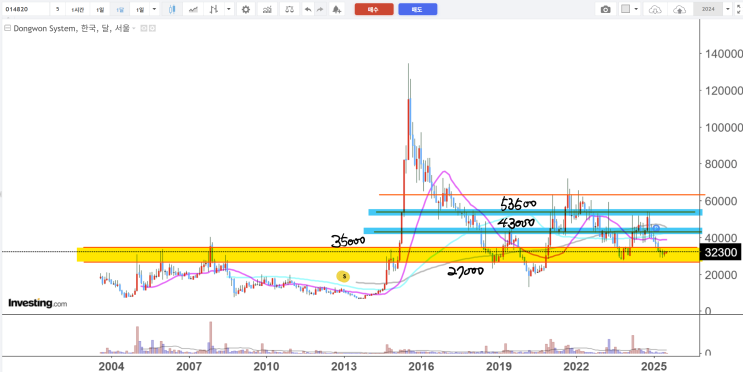743x372 pixels.
Task: Redo the chart action
Action: point(320,9)
